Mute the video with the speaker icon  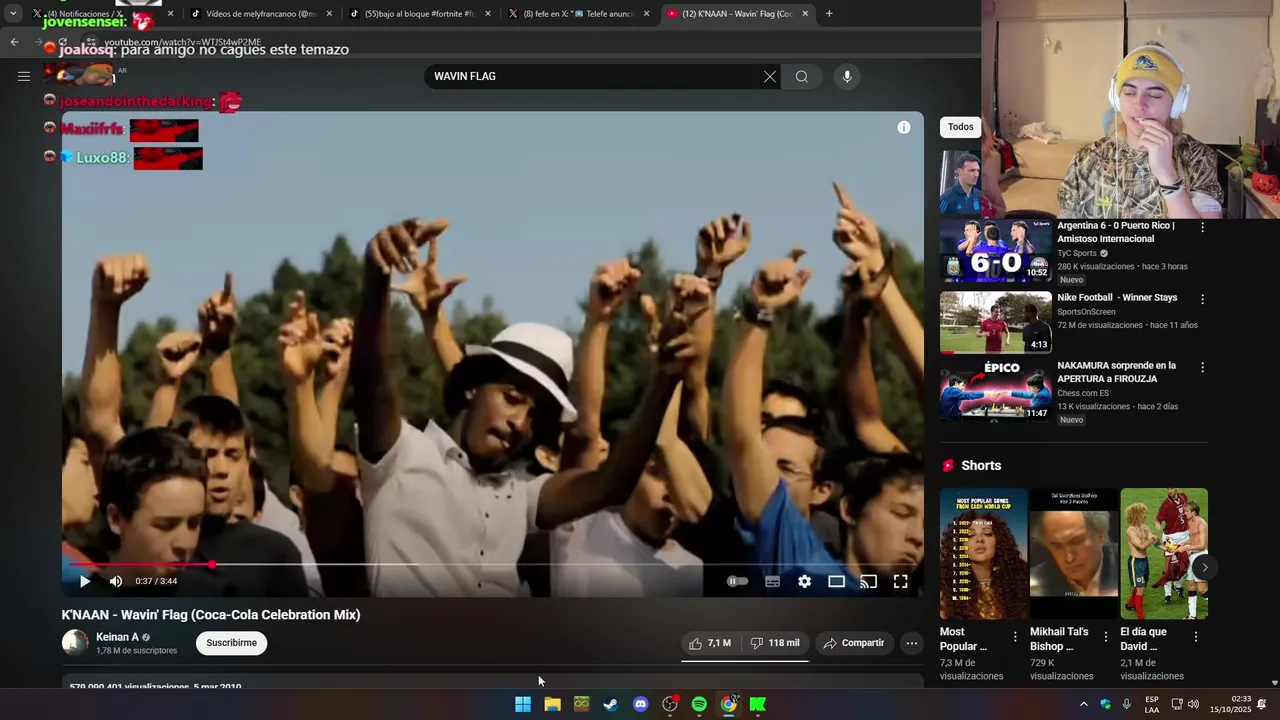point(116,581)
